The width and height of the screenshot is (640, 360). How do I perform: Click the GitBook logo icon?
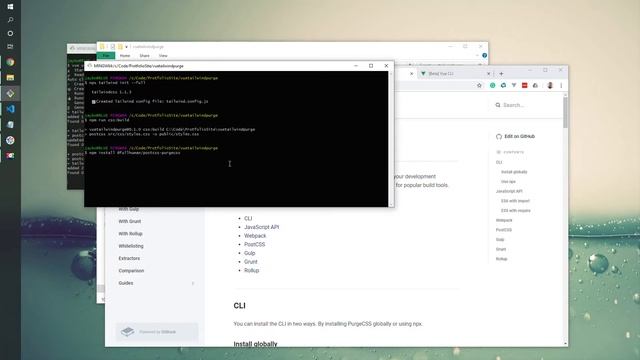(x=127, y=331)
